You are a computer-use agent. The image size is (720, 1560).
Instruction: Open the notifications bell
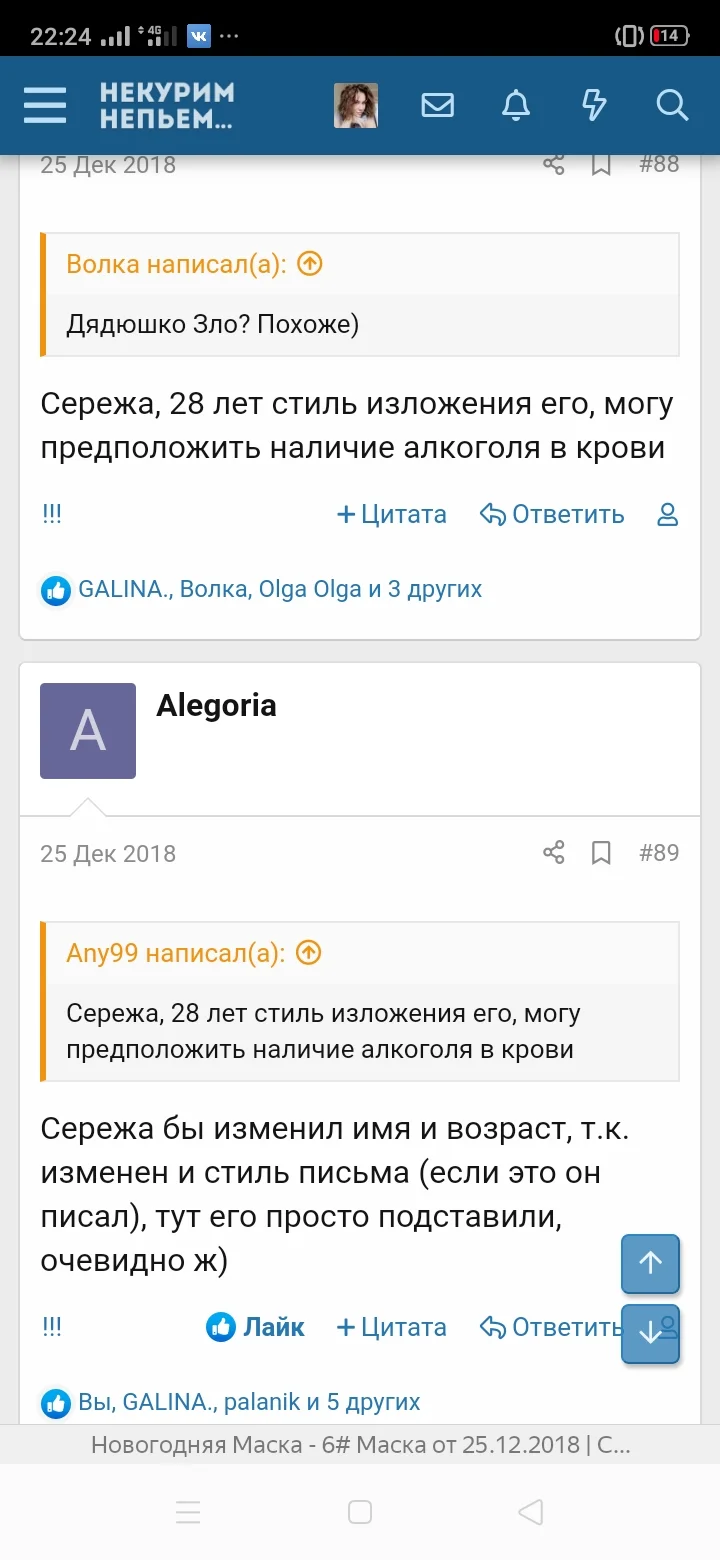point(516,105)
